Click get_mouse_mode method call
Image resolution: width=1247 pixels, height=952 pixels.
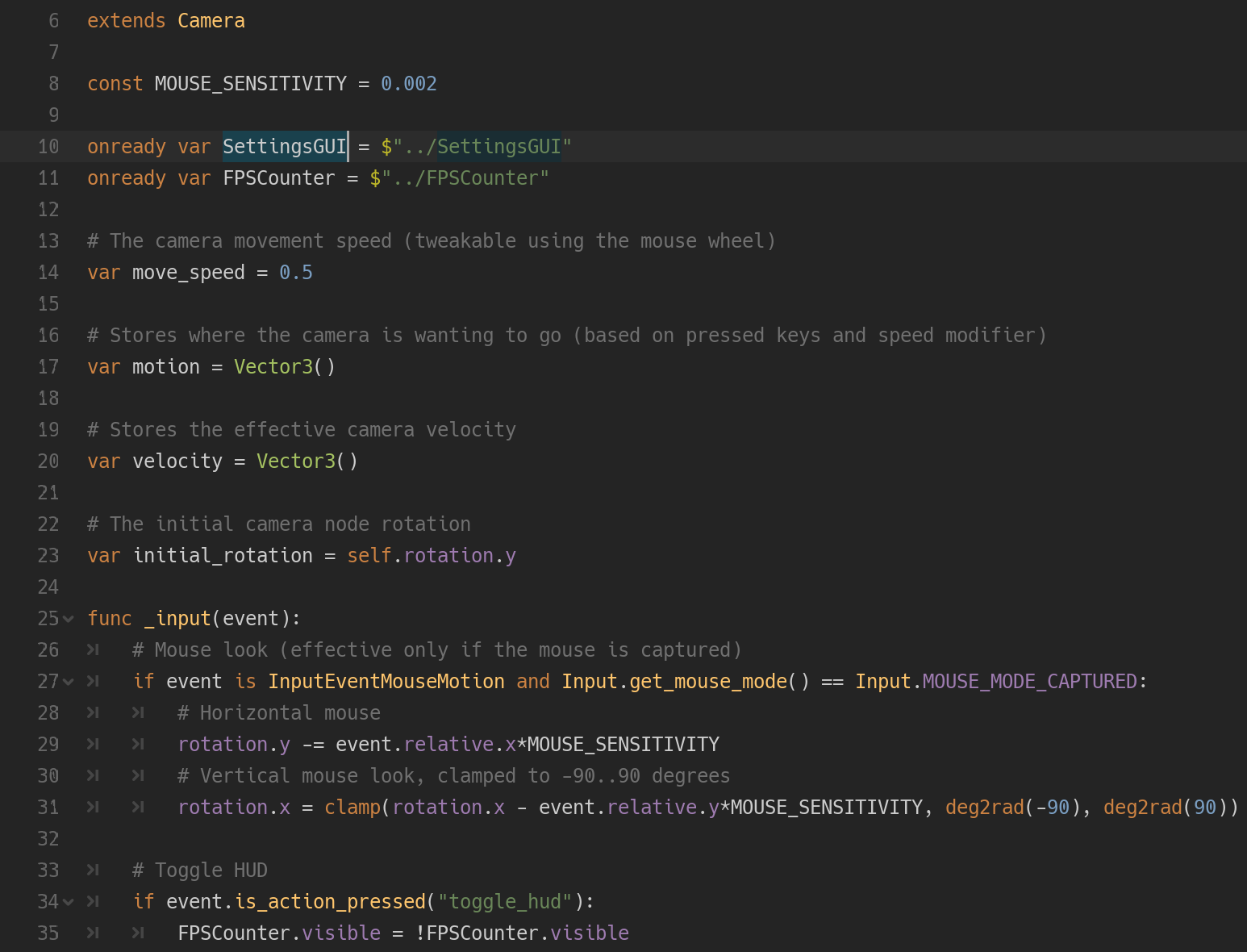(708, 682)
